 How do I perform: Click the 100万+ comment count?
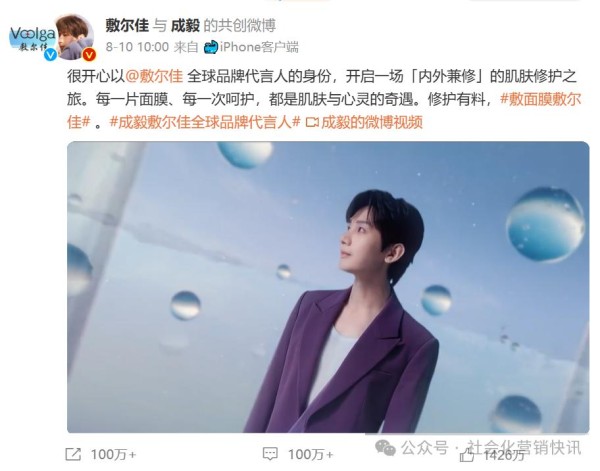pyautogui.click(x=310, y=455)
